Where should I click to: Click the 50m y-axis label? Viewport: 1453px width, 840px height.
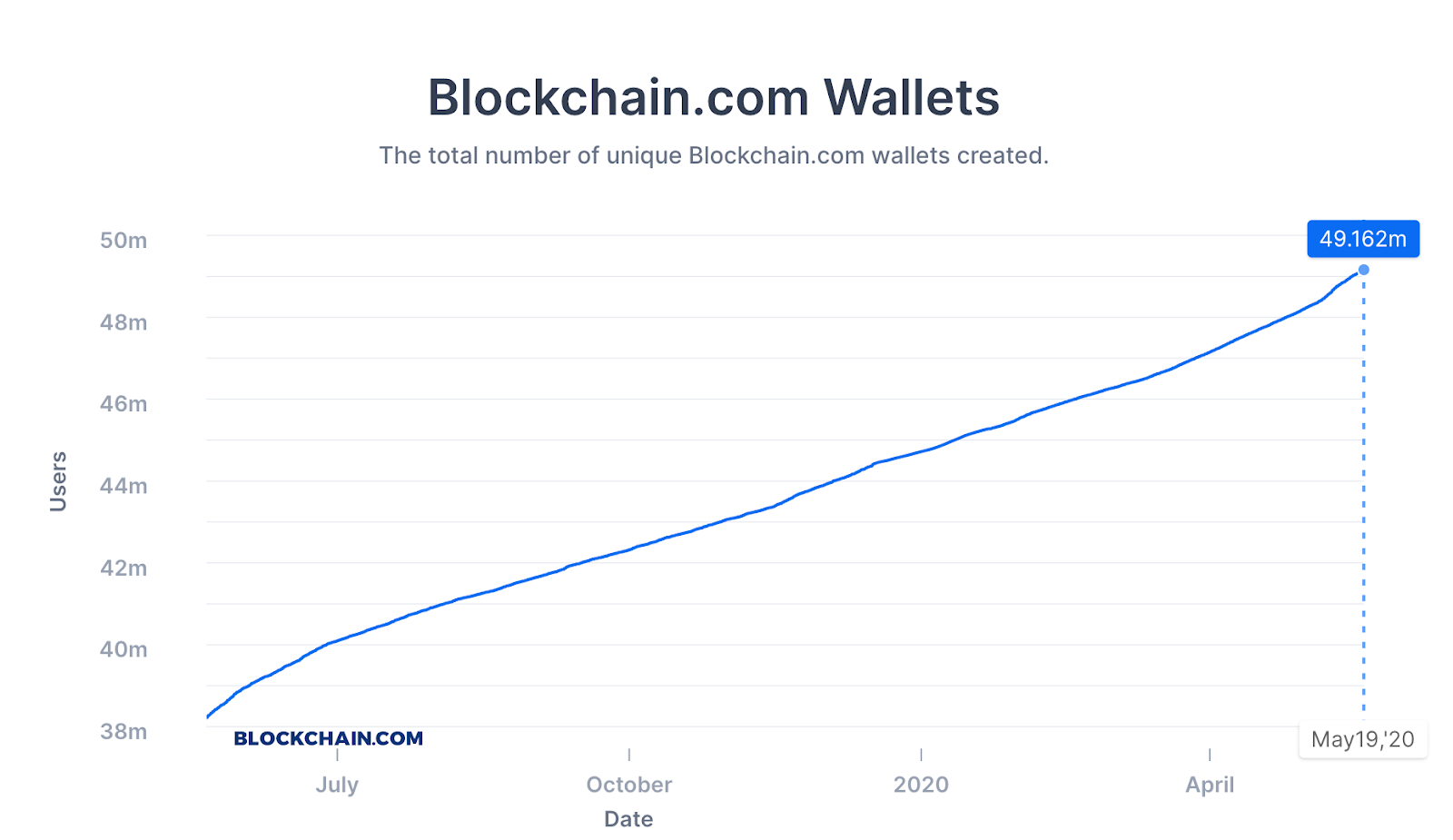point(124,241)
